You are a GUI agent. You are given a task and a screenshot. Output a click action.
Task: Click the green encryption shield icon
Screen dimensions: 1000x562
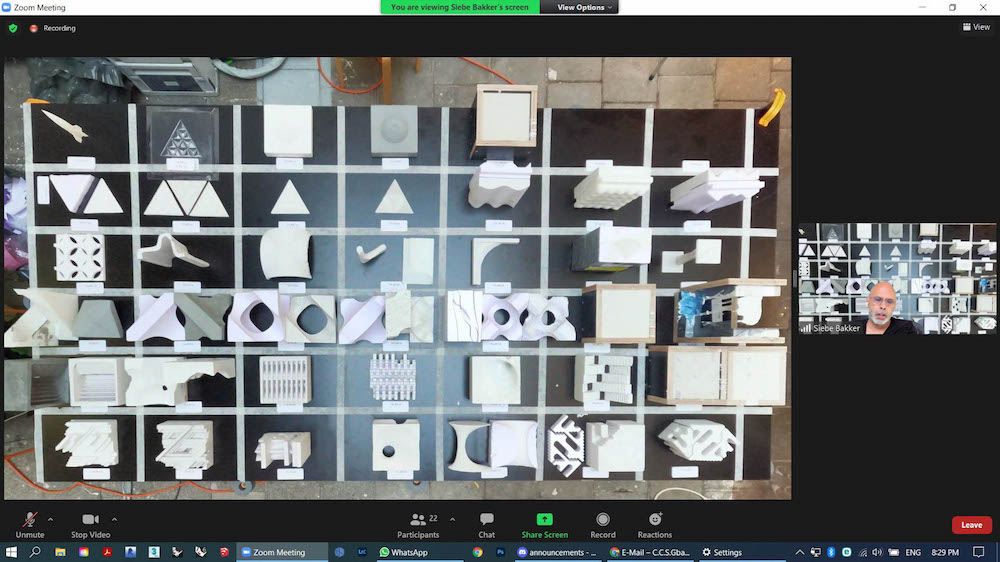[13, 28]
